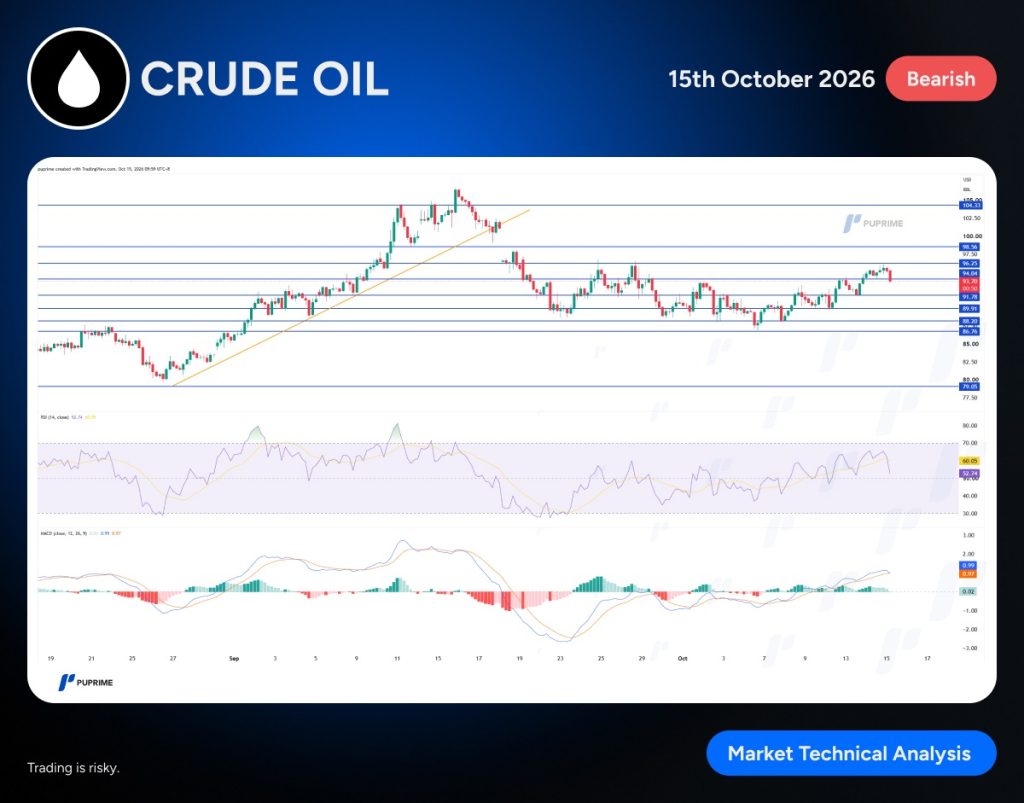Click the 98.56 price level label
This screenshot has height=803, width=1024.
pyautogui.click(x=970, y=247)
